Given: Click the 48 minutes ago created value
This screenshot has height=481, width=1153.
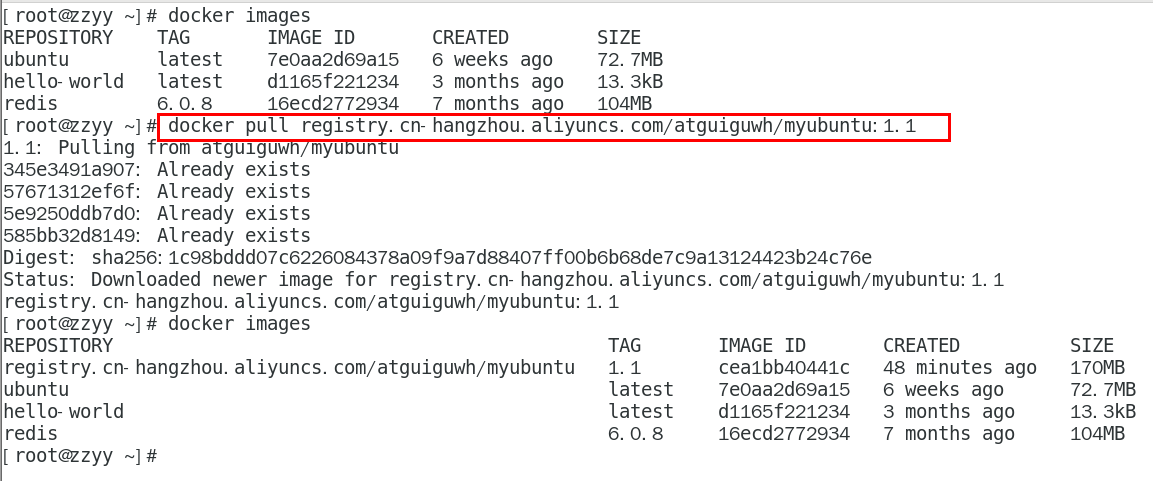Looking at the screenshot, I should point(959,368).
